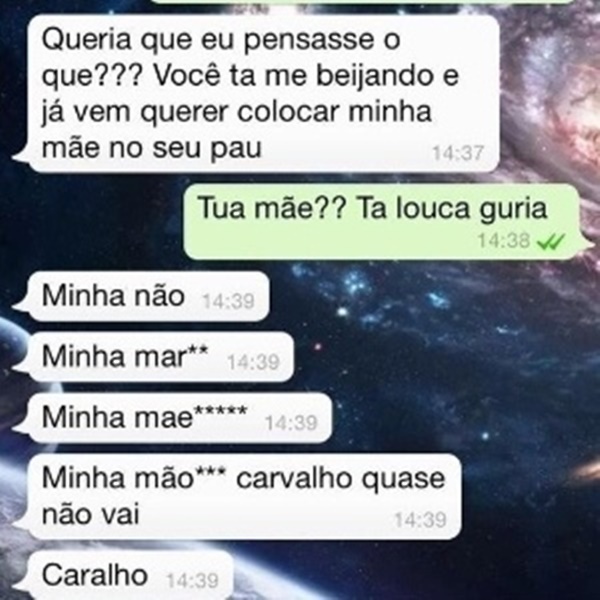Image resolution: width=600 pixels, height=600 pixels.
Task: Tap the 'Minha mar**' message bubble
Action: [153, 357]
